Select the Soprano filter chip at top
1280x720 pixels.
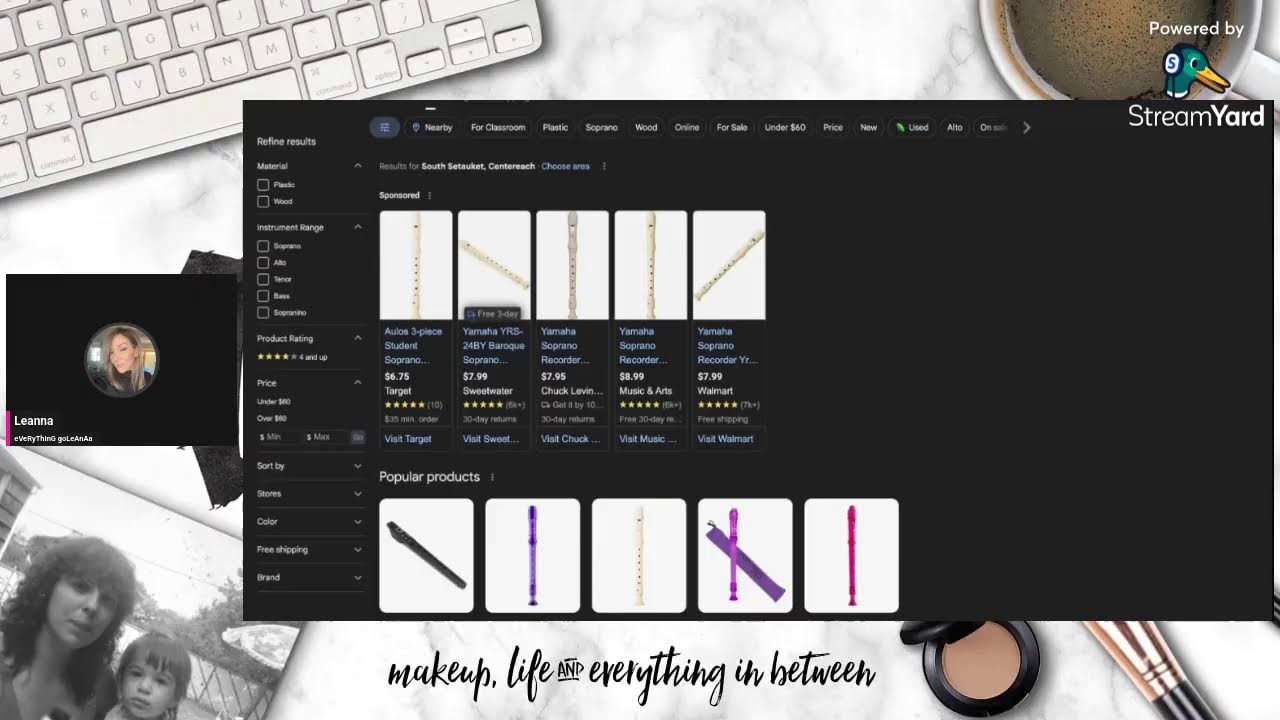601,127
